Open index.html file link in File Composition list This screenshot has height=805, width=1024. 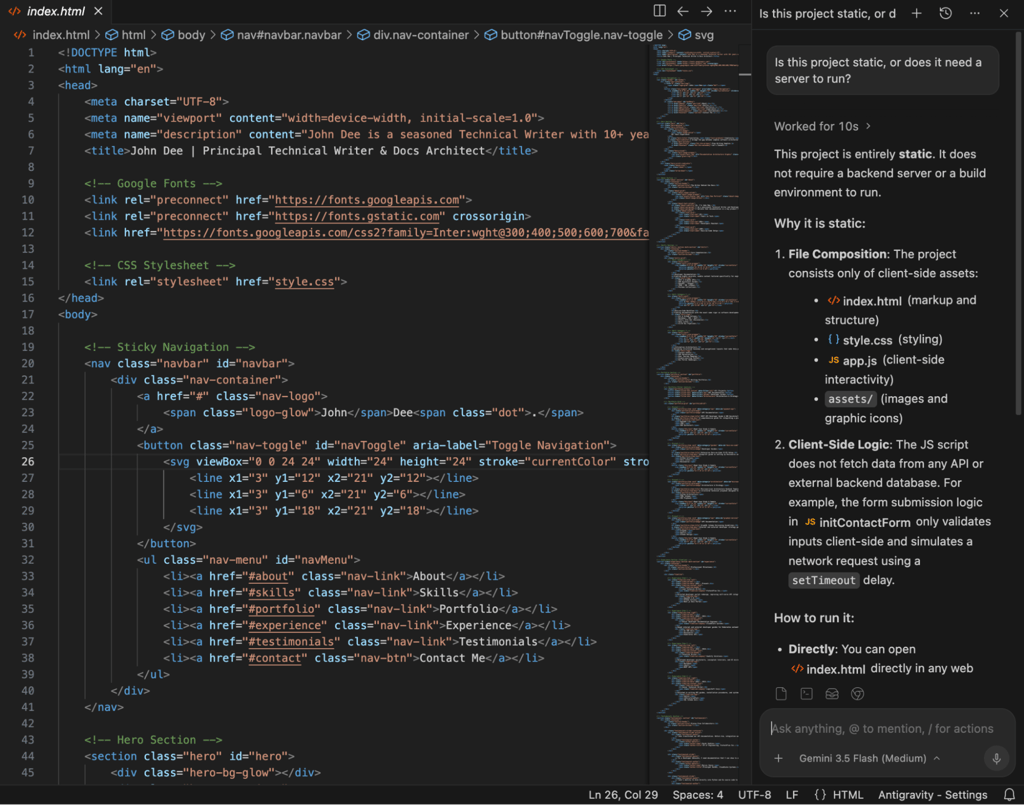point(865,301)
